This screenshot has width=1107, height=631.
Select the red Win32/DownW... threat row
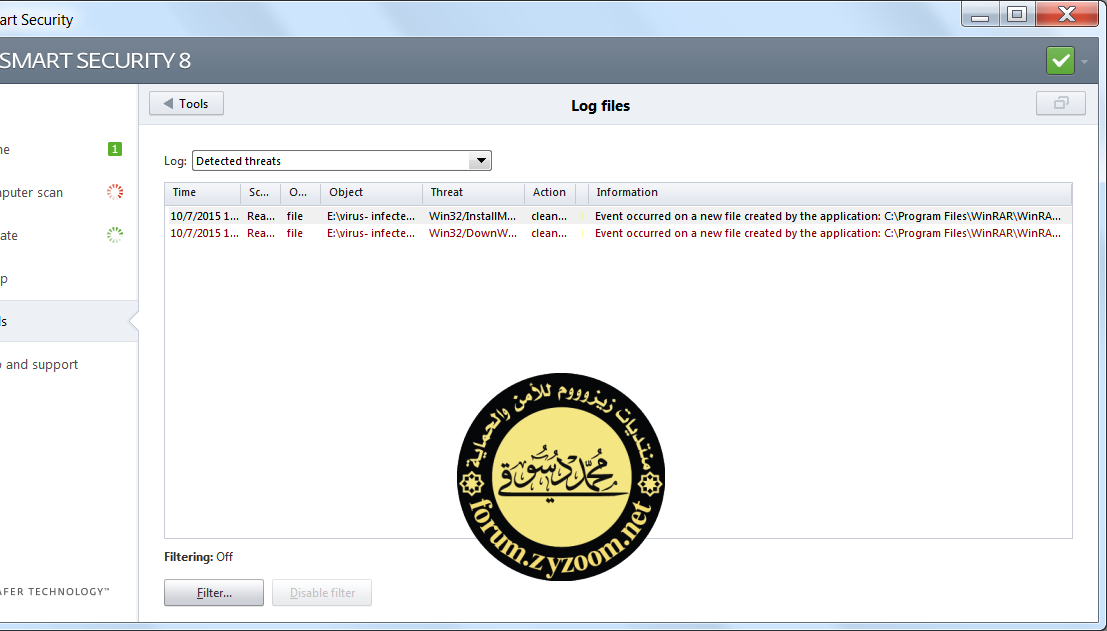pos(618,233)
